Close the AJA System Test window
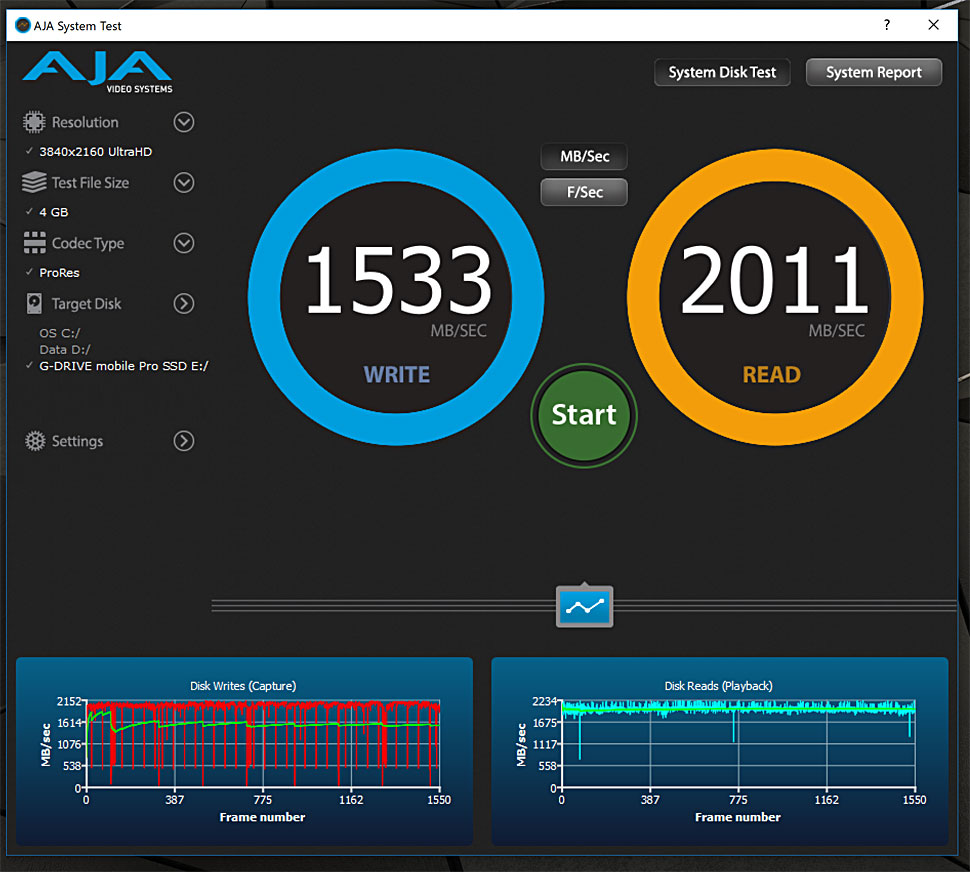970x872 pixels. click(934, 25)
